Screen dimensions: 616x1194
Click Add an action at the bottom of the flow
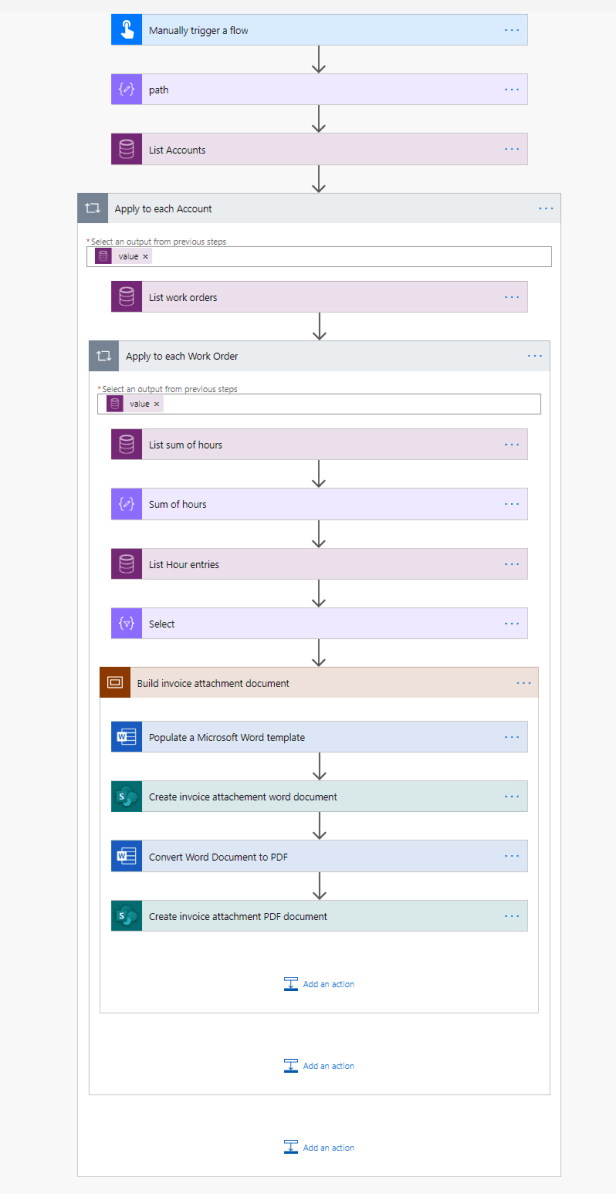(318, 1147)
